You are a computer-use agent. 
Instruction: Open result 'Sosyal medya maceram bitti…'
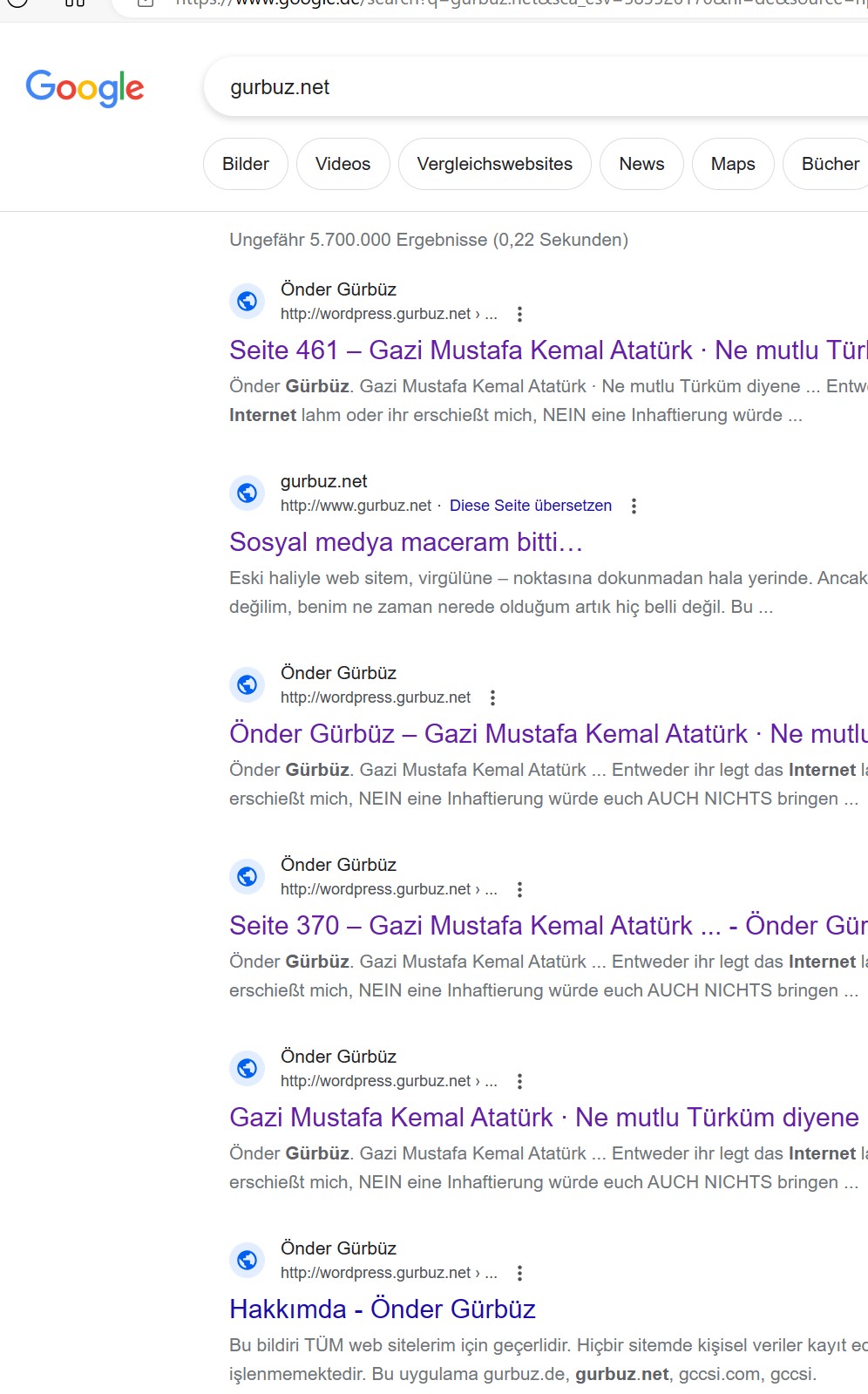(x=406, y=542)
